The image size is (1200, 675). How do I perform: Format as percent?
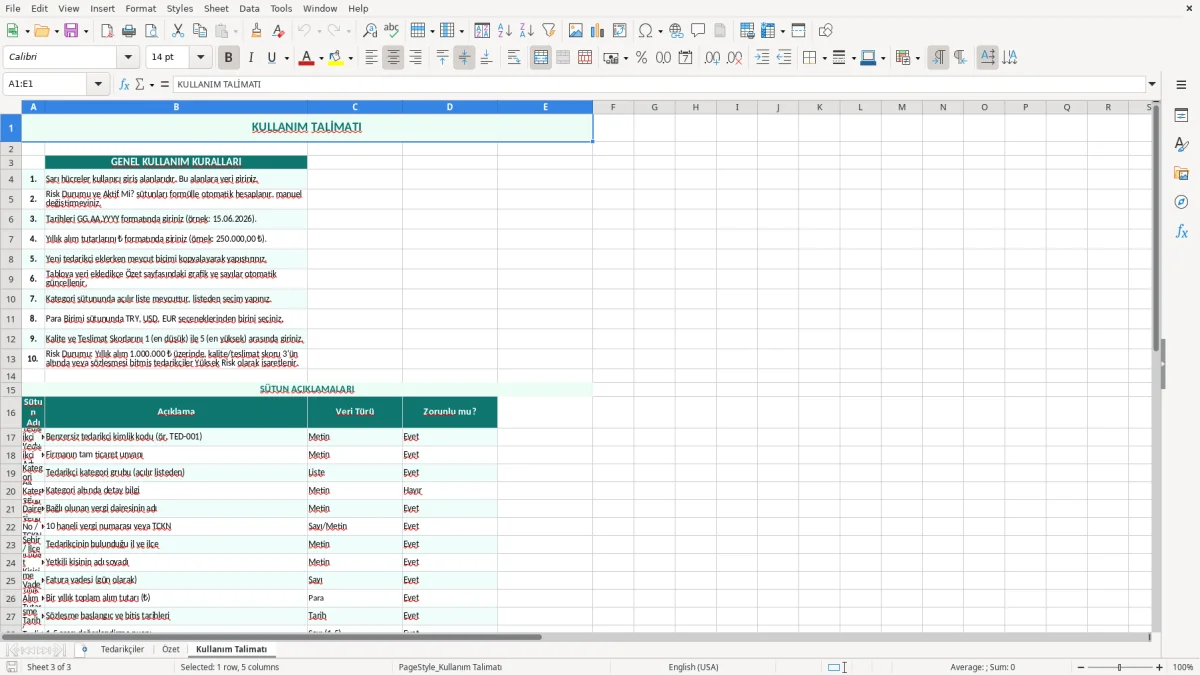tap(641, 58)
